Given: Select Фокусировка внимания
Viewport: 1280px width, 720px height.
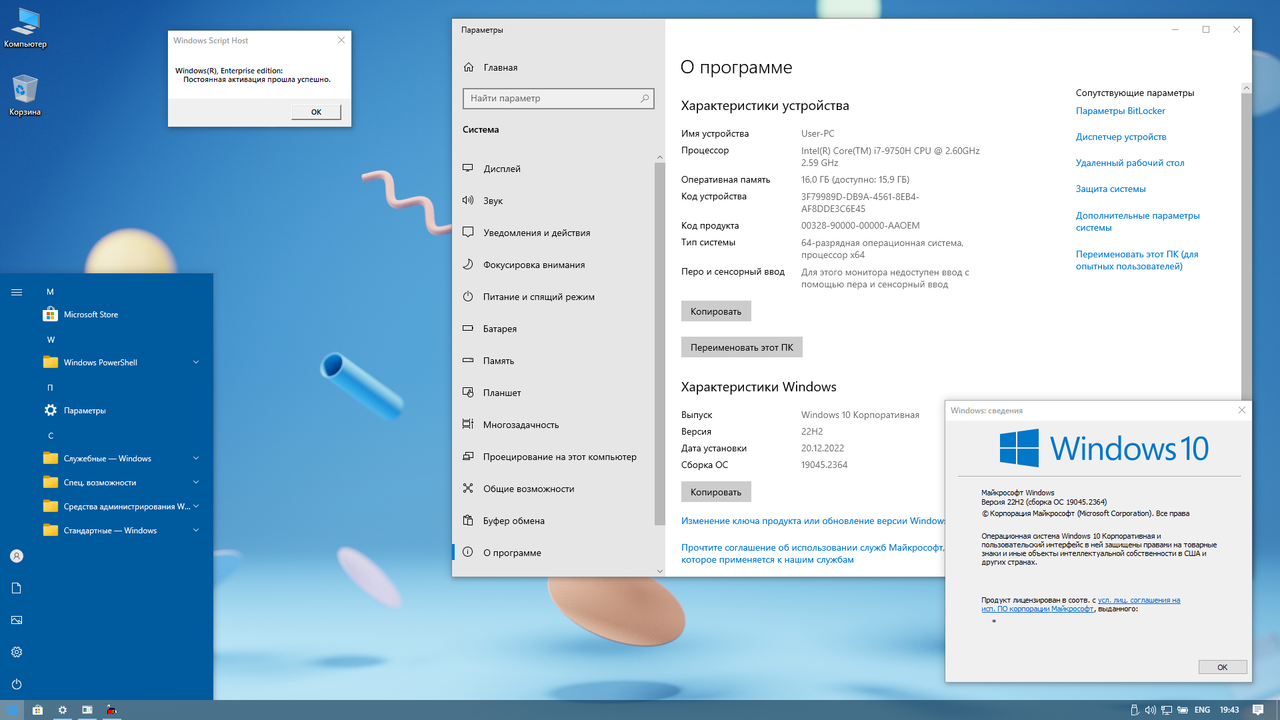Looking at the screenshot, I should [553, 265].
